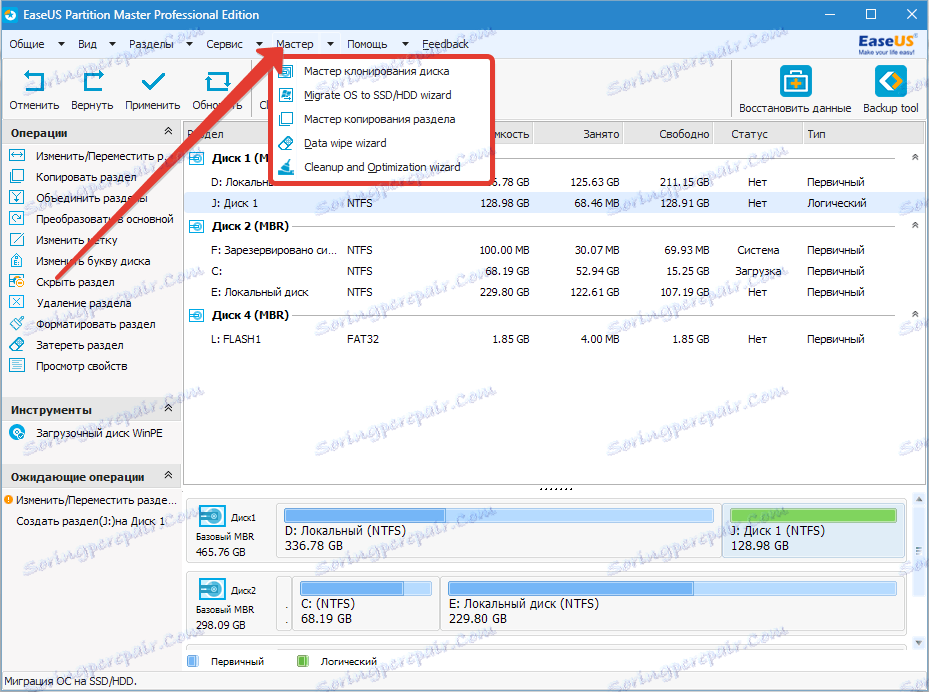Viewport: 929px width, 692px height.
Task: Open the Data wipe wizard entry
Action: point(345,143)
